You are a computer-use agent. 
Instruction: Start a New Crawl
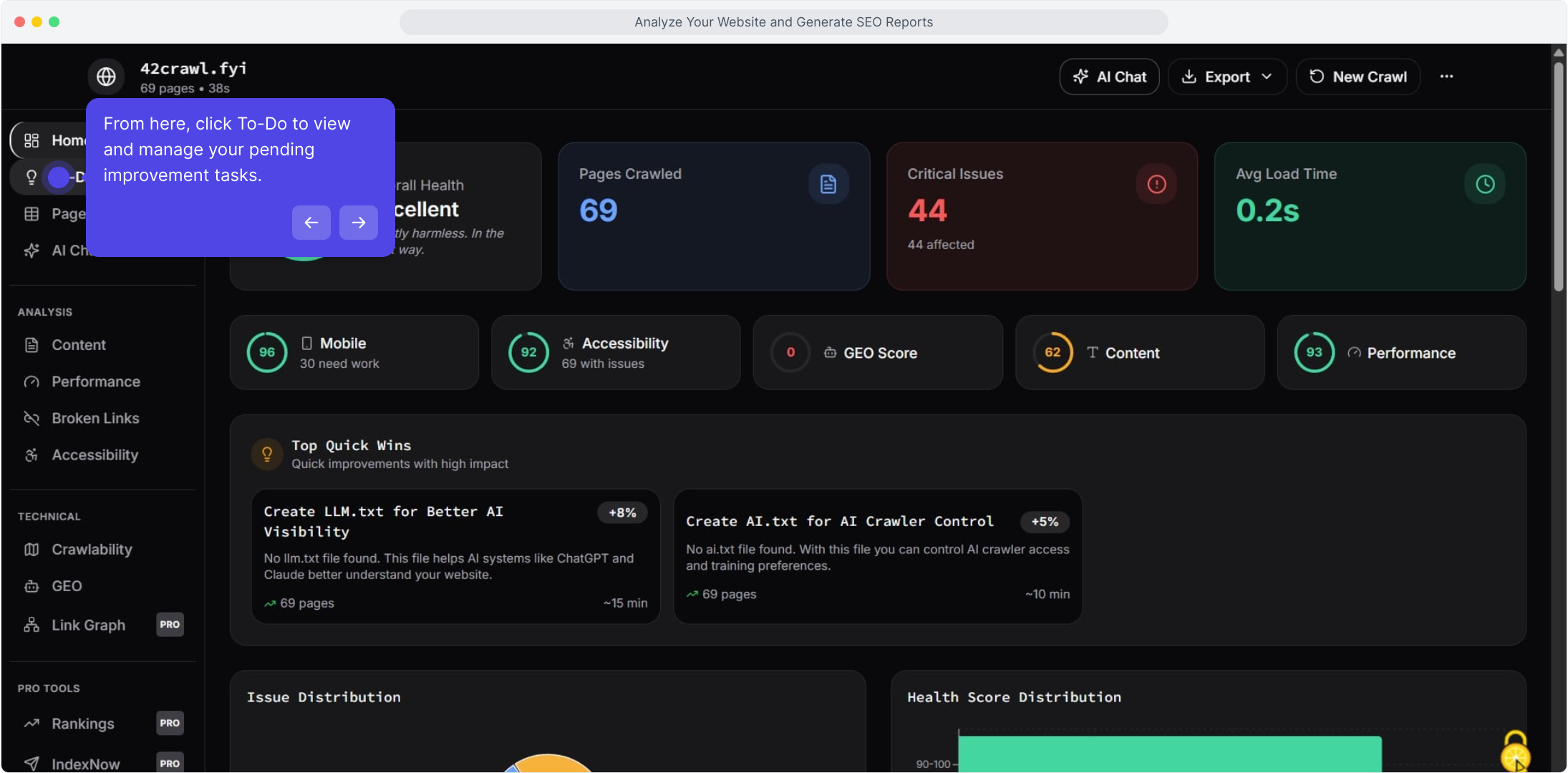point(1358,77)
